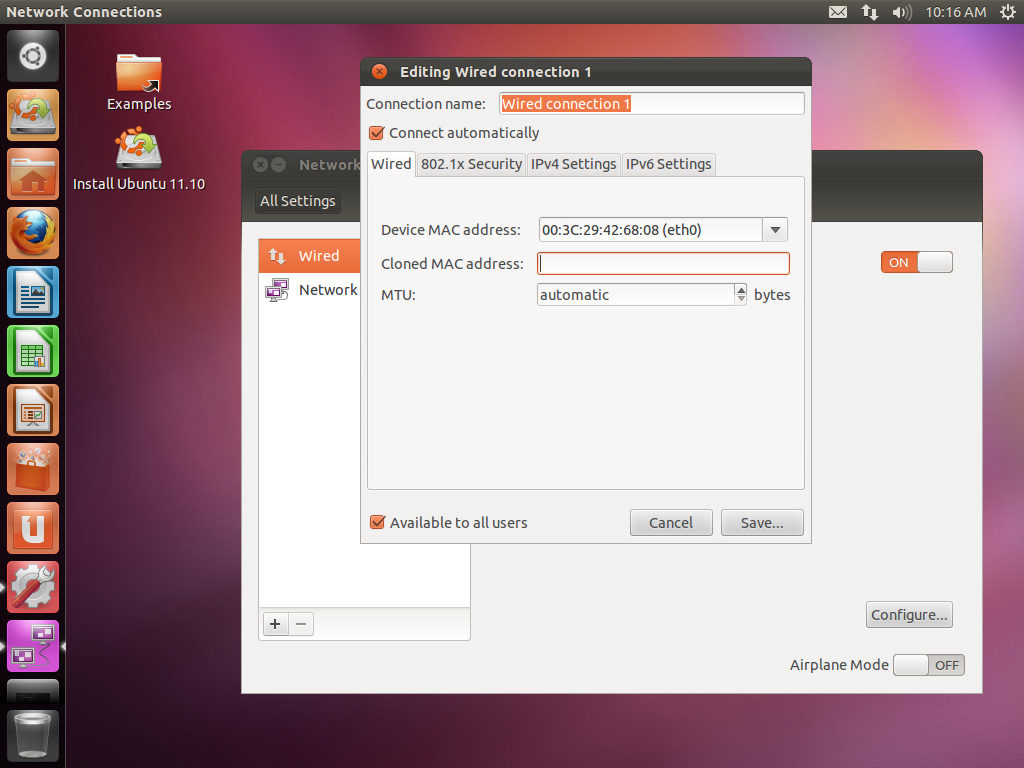Open LibreOffice Writer from the dock

(33, 292)
